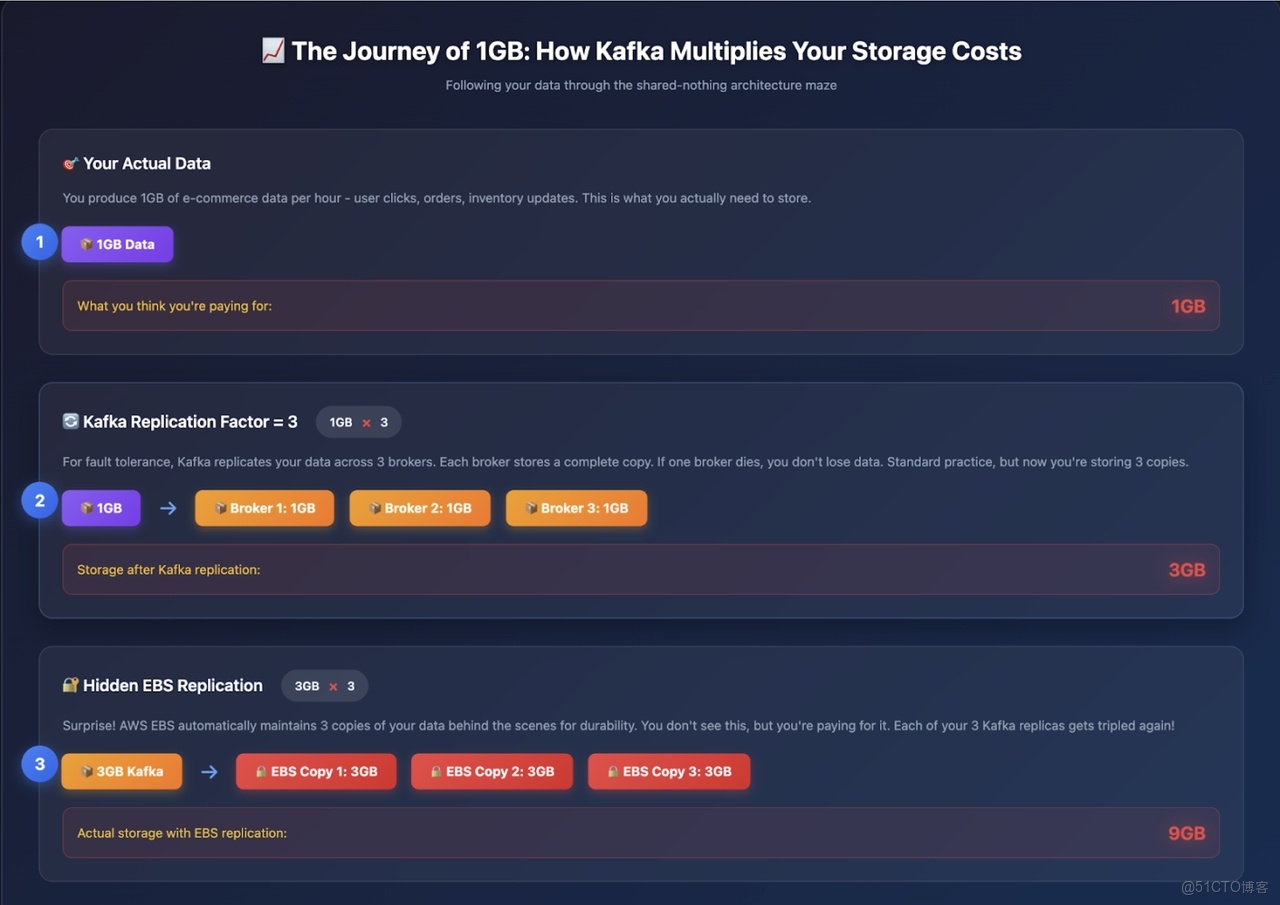Select the step 2 number circle
Screen dimensions: 1280x905
tap(40, 501)
